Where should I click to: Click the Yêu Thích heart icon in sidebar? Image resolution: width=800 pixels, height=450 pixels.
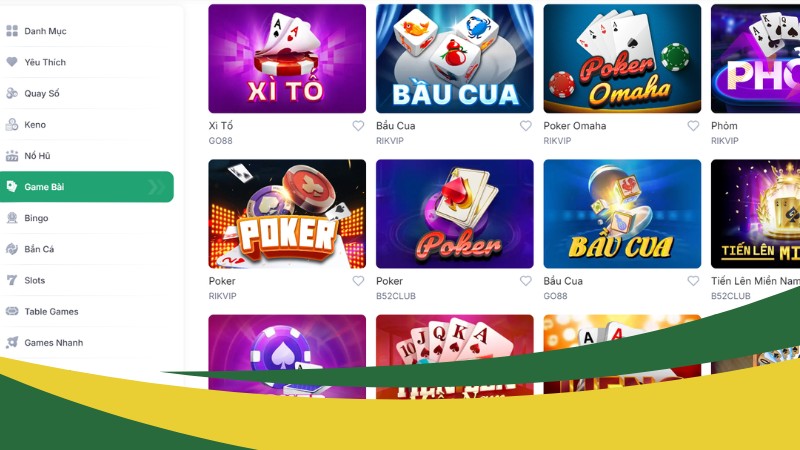point(12,62)
